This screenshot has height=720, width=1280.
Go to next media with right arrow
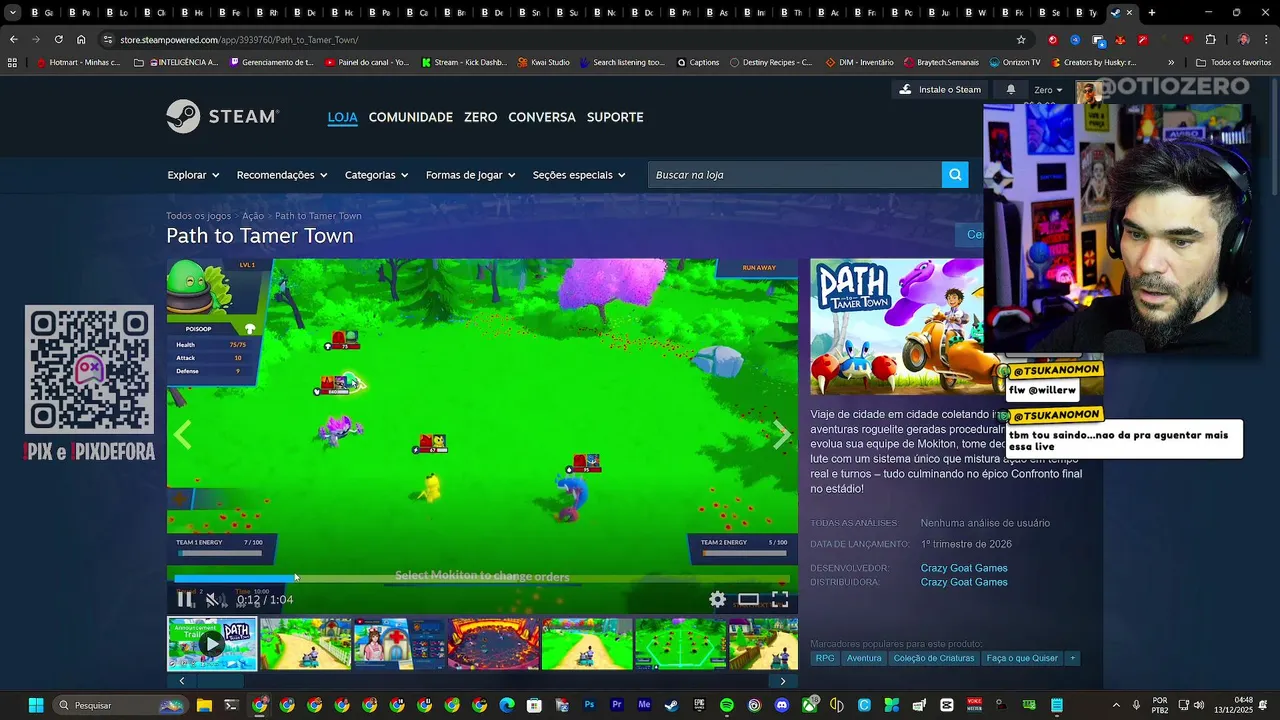tap(782, 434)
